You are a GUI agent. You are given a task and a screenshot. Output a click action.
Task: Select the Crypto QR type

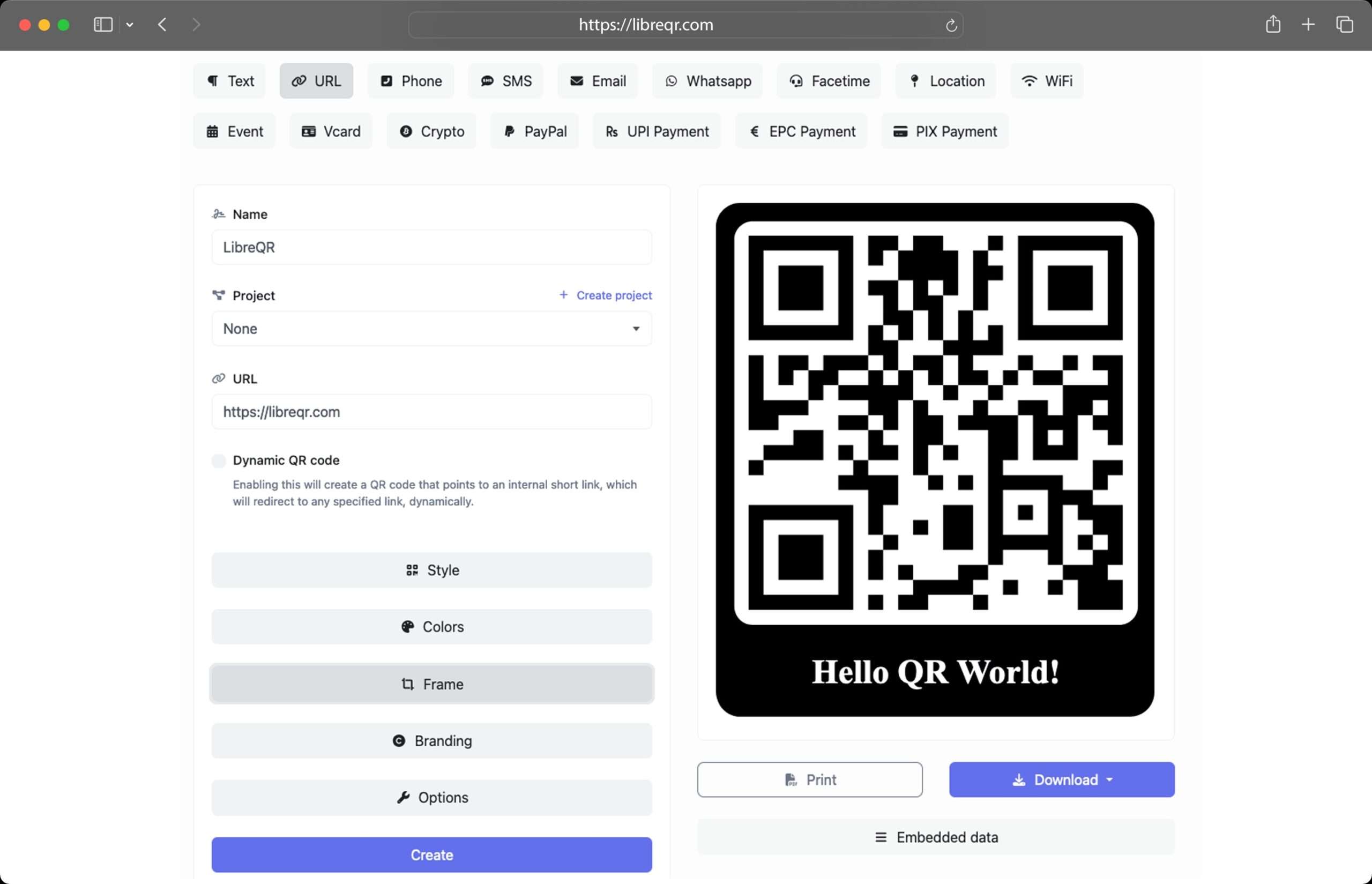pos(431,131)
